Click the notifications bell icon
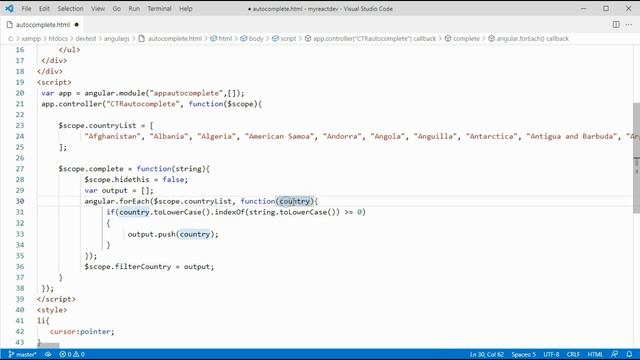The width and height of the screenshot is (640, 360). pyautogui.click(x=629, y=354)
